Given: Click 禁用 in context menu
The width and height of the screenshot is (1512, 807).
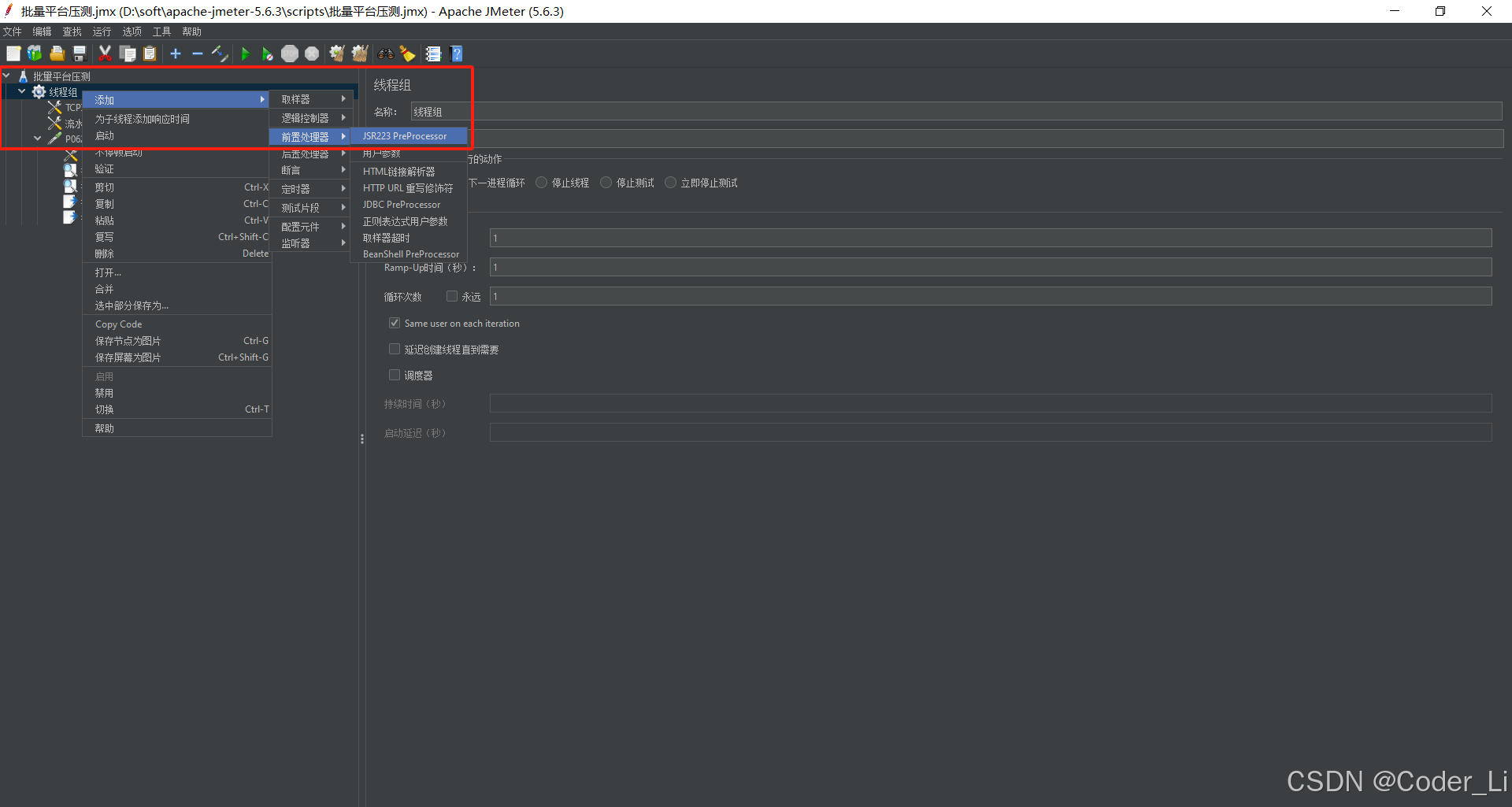Looking at the screenshot, I should coord(177,393).
